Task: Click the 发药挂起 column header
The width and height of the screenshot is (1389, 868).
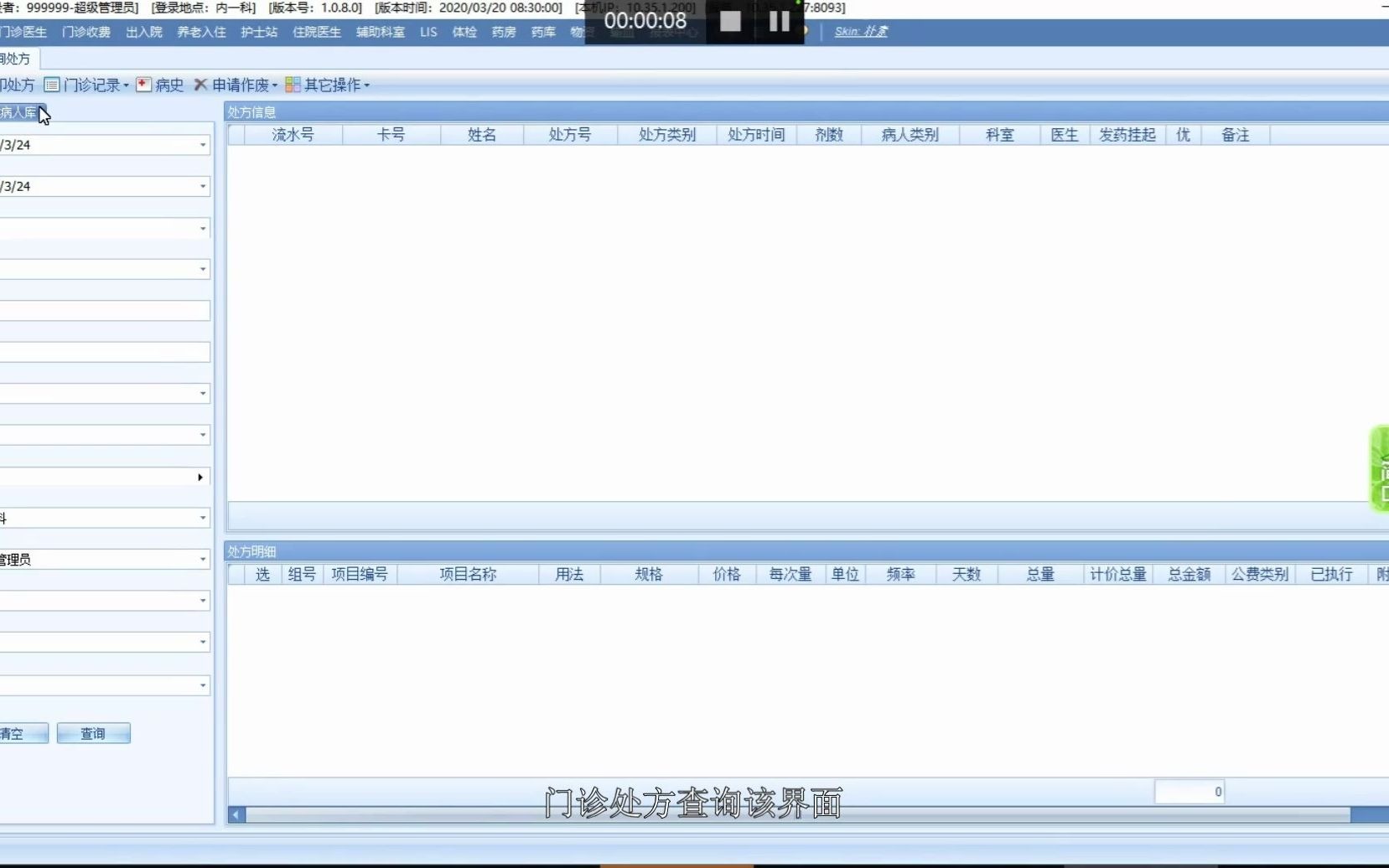Action: click(1127, 135)
